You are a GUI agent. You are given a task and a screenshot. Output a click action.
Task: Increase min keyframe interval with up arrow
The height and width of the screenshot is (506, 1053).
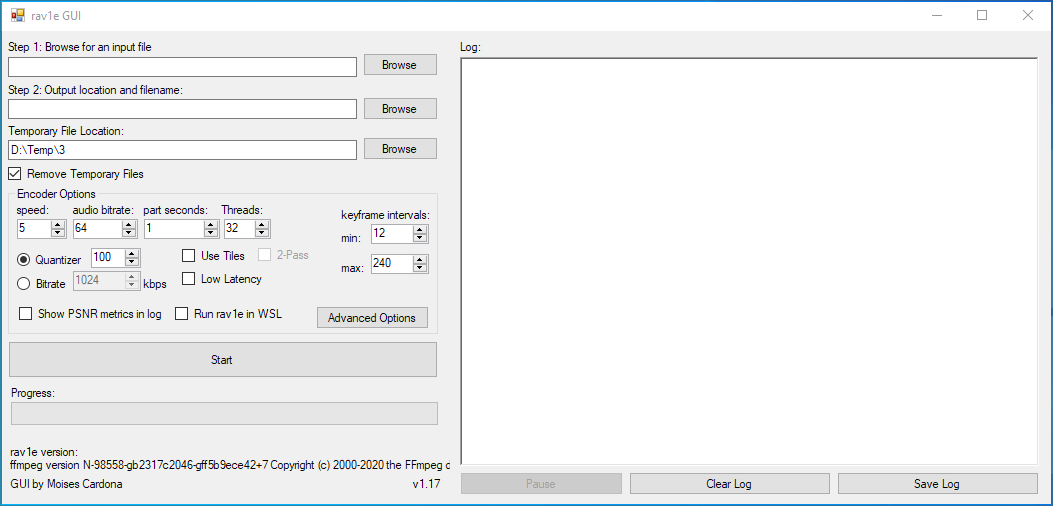[x=420, y=230]
